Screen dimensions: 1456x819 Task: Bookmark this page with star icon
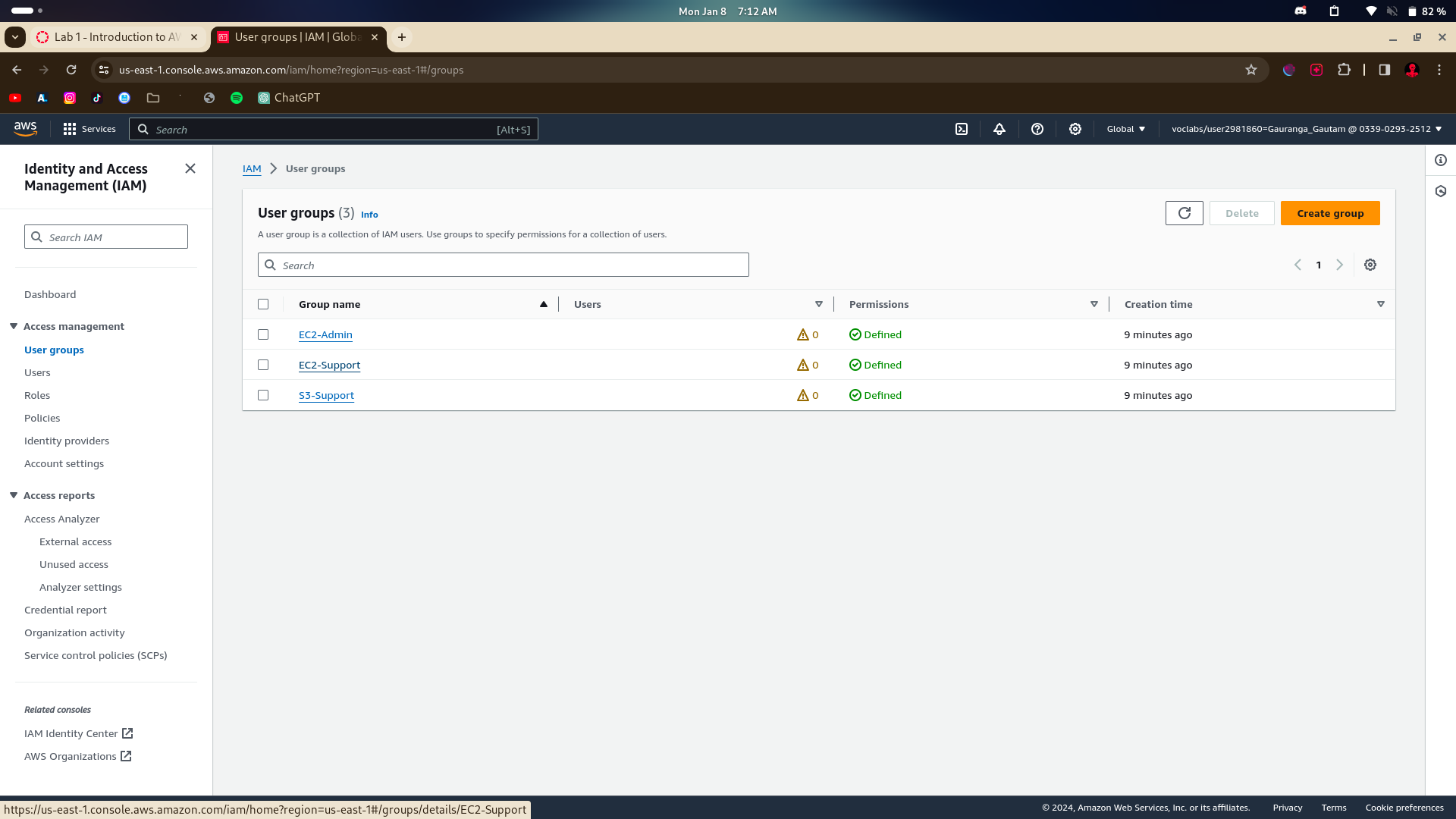(x=1251, y=70)
